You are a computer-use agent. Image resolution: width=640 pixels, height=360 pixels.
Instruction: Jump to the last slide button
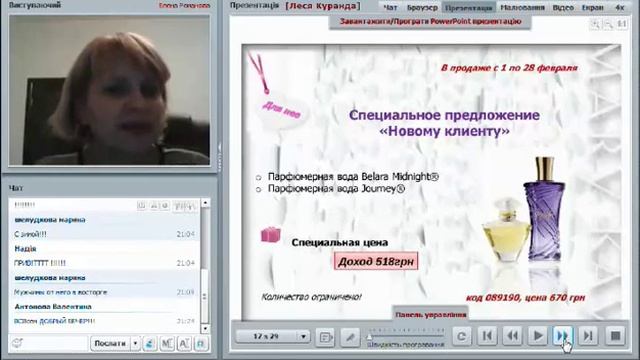(x=588, y=336)
